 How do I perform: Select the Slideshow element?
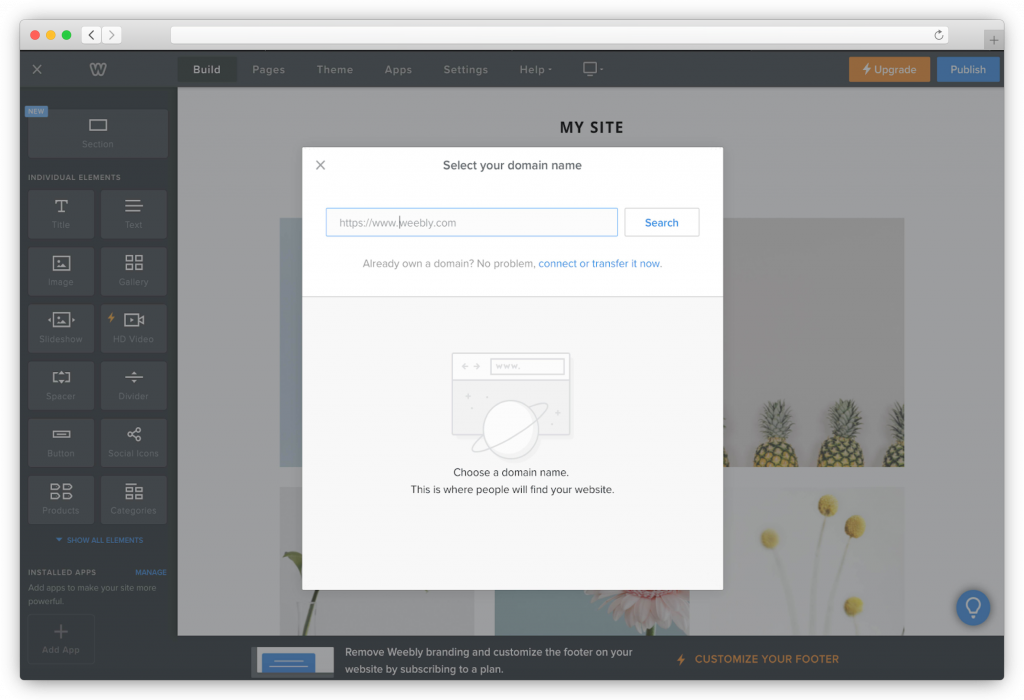(61, 328)
